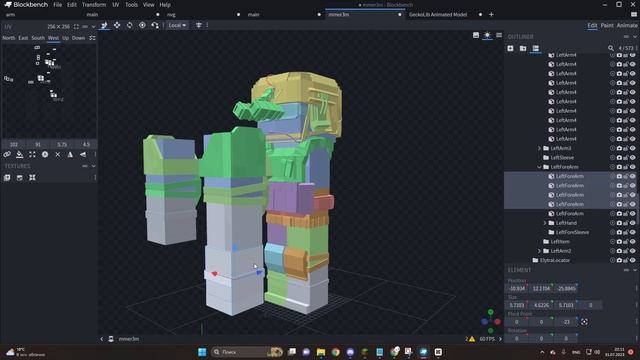Select the Pivot tool
This screenshot has width=640, height=360.
142,25
